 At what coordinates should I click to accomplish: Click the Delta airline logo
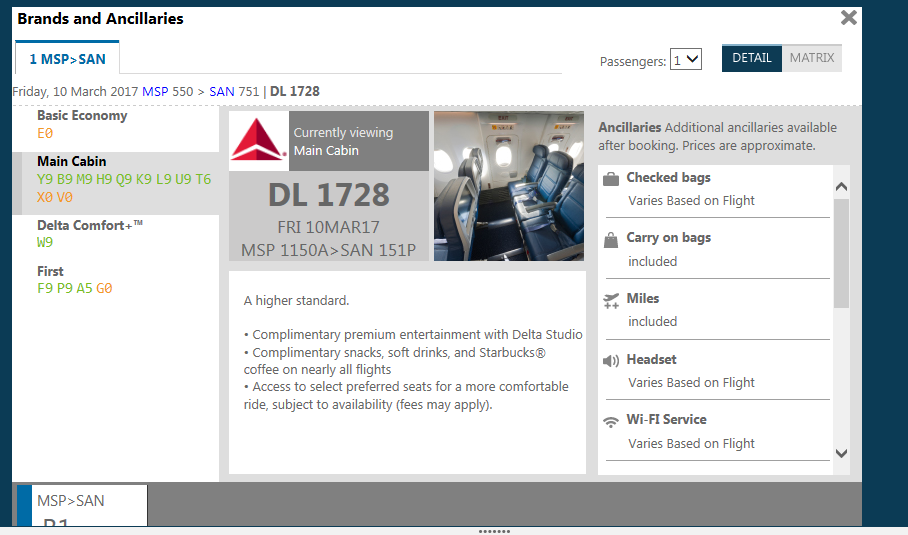pos(258,140)
